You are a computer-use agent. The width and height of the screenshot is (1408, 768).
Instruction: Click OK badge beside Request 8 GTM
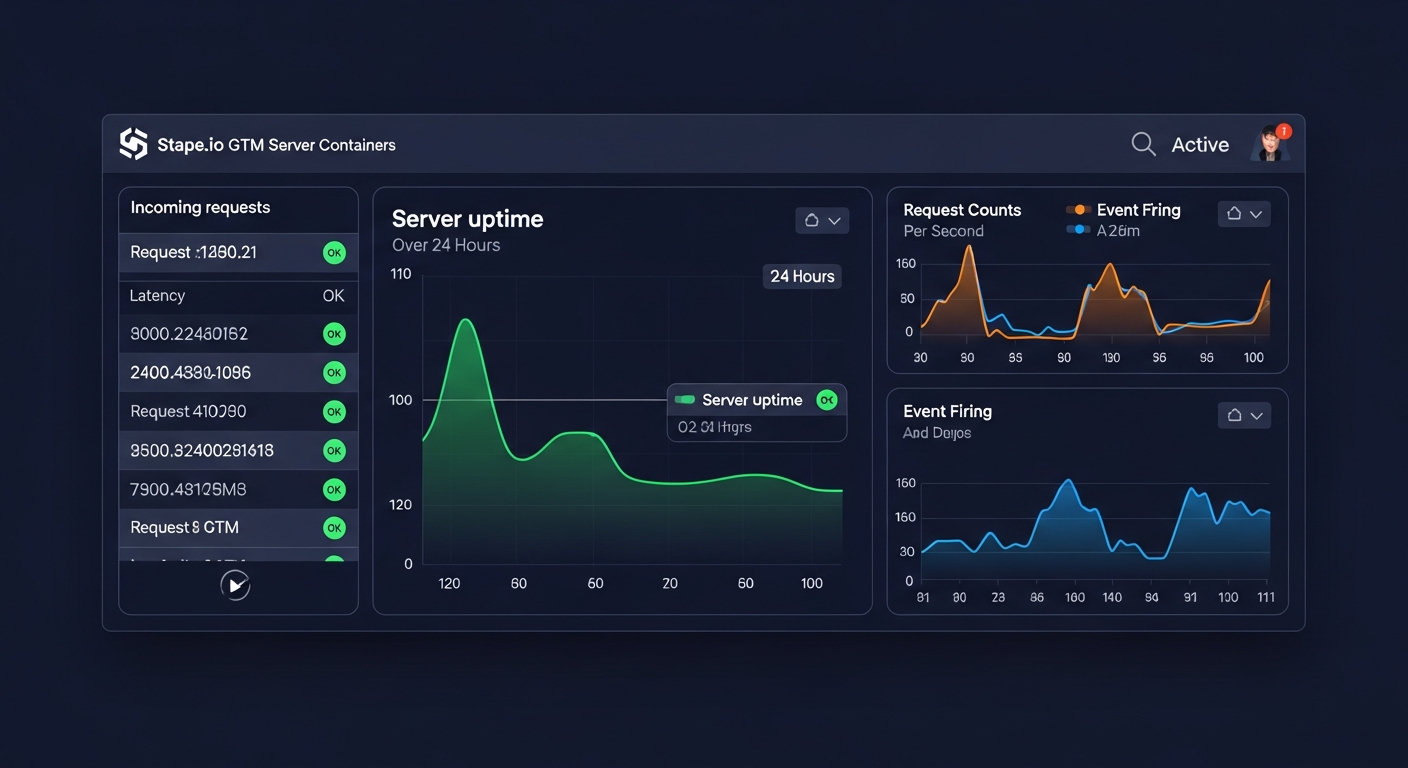[x=334, y=528]
